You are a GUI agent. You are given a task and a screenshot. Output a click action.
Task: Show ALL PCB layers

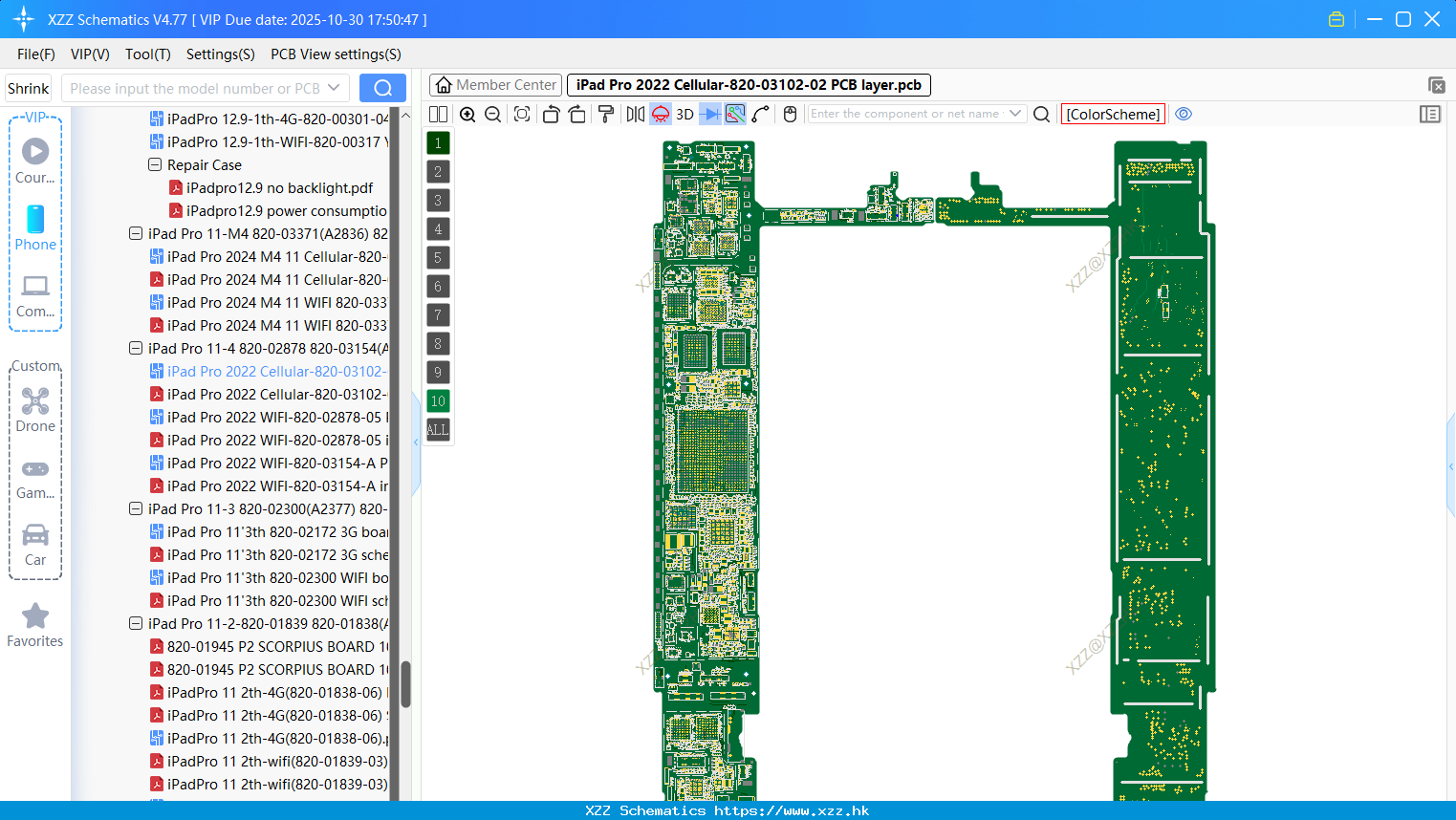tap(438, 430)
